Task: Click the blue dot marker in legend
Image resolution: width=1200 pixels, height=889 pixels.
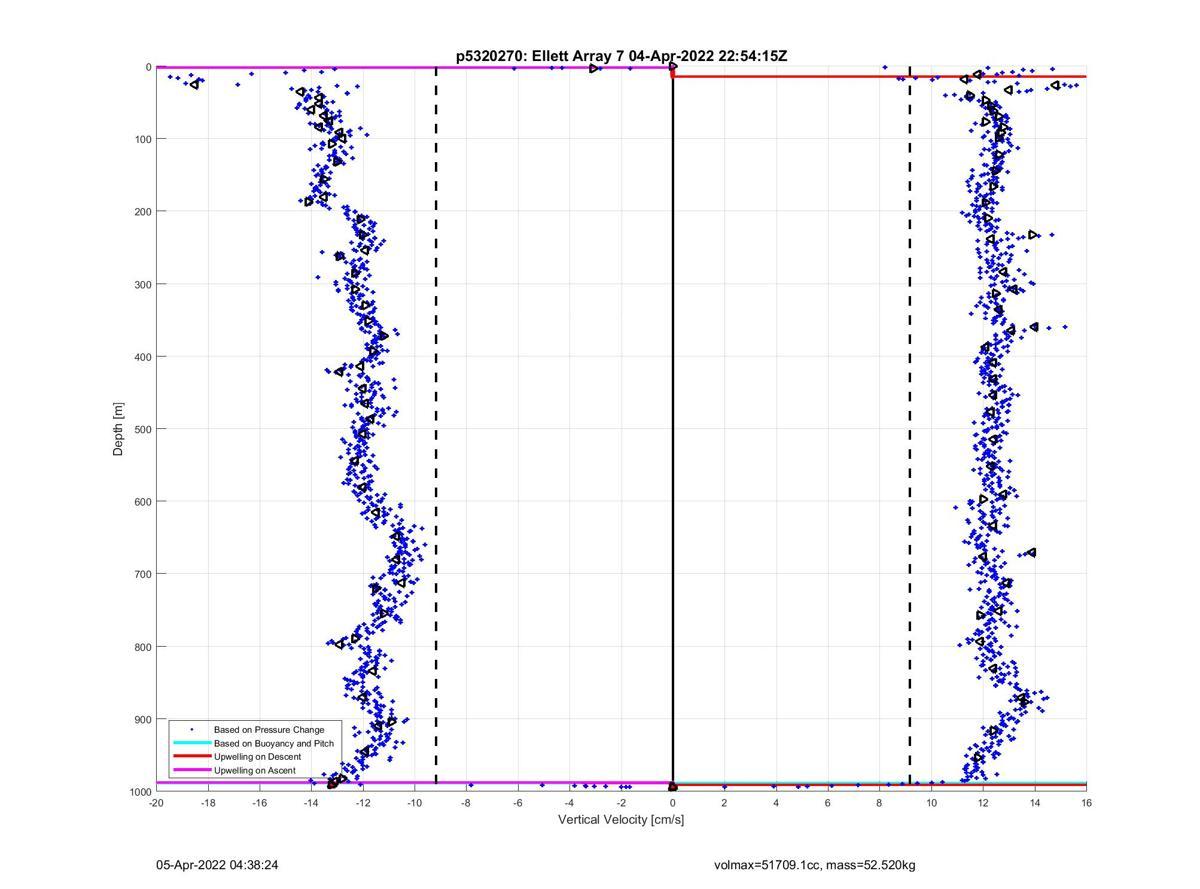Action: (x=191, y=730)
